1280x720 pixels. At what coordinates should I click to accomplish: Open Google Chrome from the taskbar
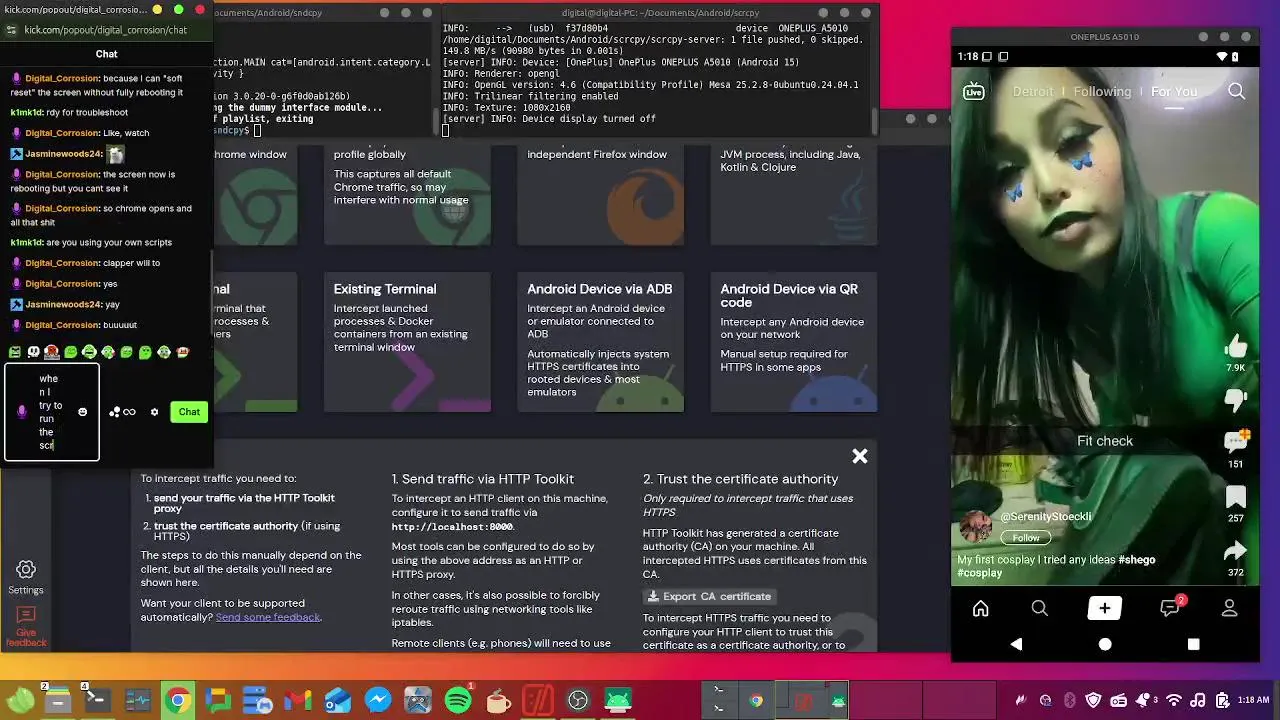[x=178, y=701]
